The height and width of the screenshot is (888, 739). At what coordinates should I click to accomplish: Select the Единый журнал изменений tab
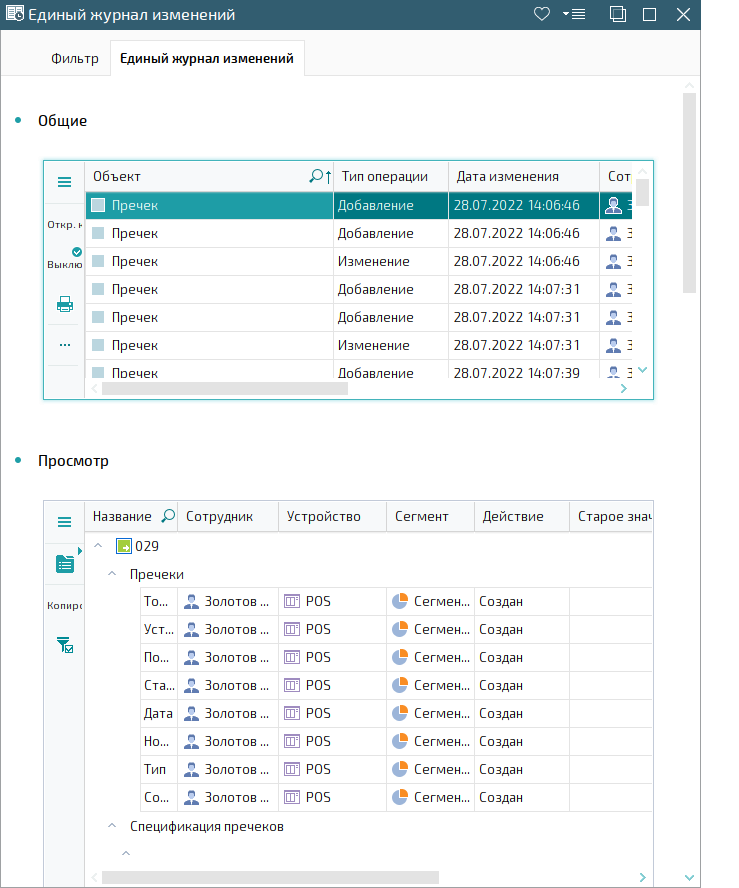click(207, 58)
